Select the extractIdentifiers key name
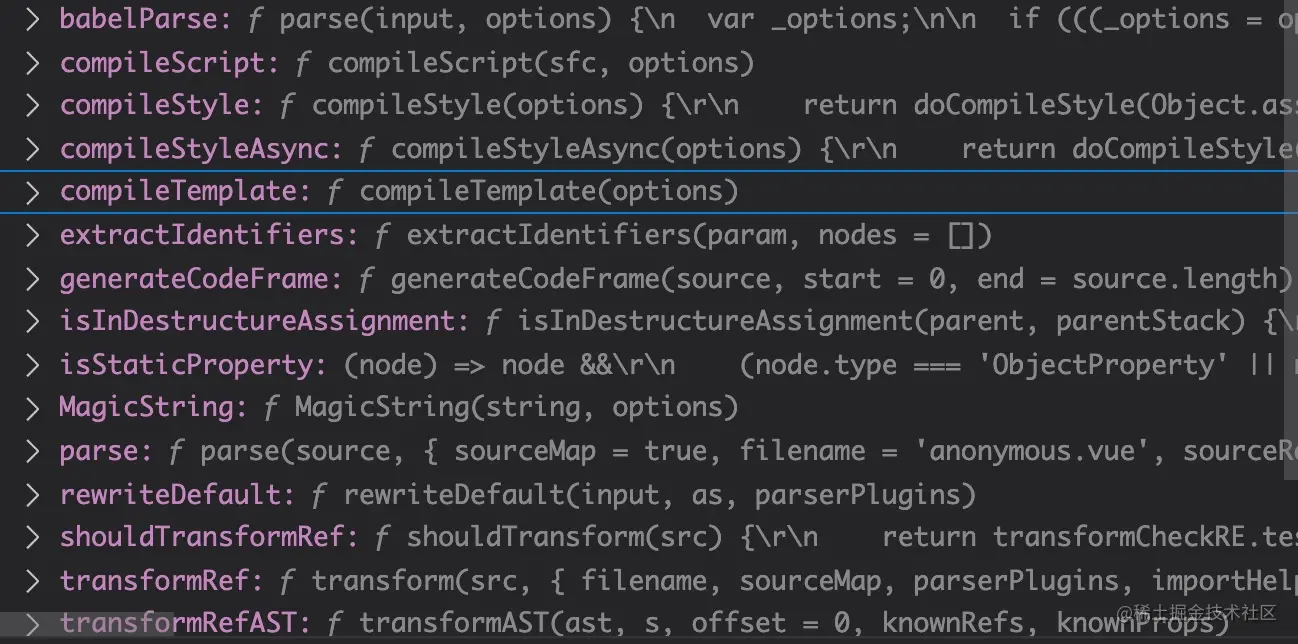1298x644 pixels. 210,236
